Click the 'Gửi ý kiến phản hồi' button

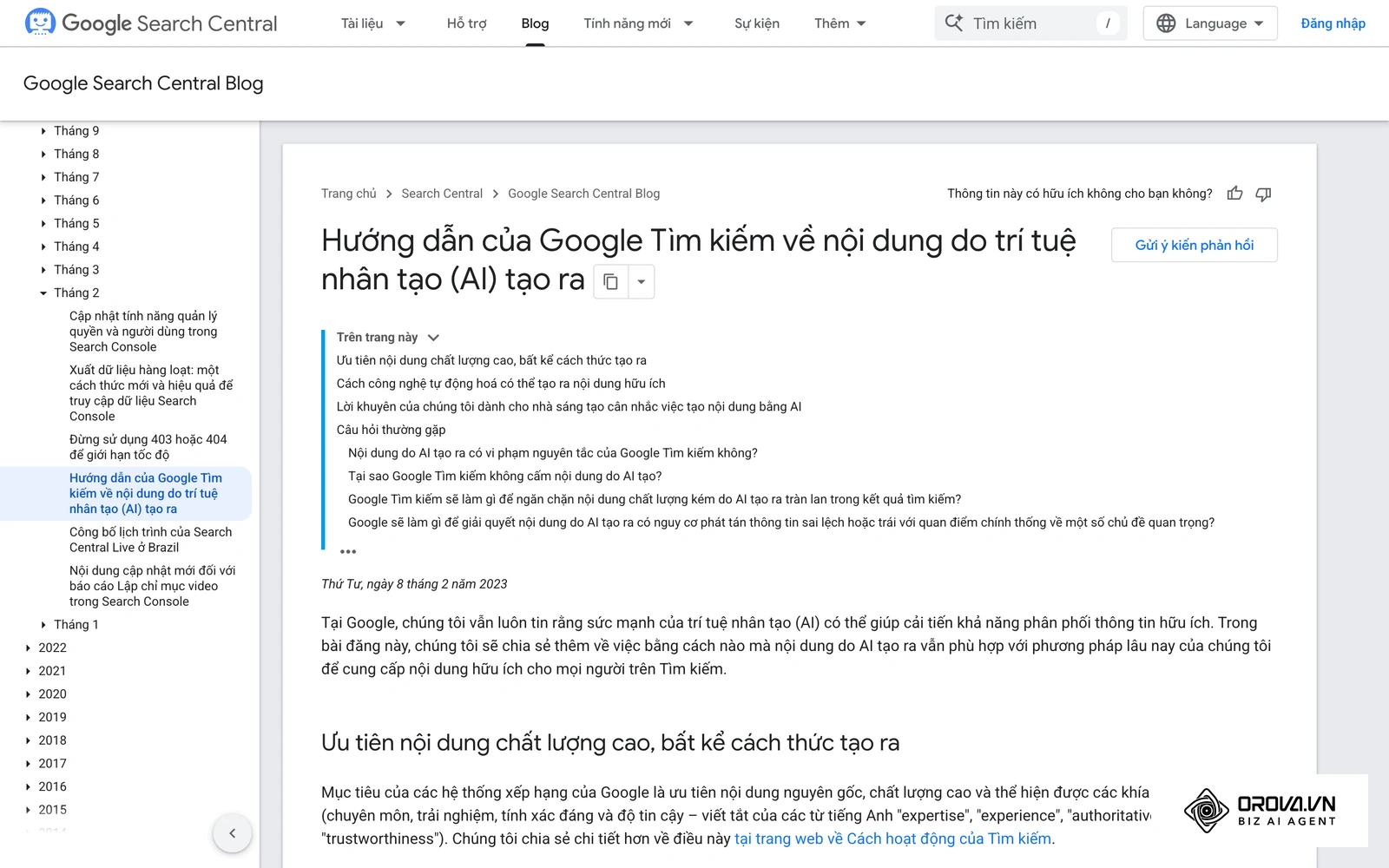point(1194,245)
